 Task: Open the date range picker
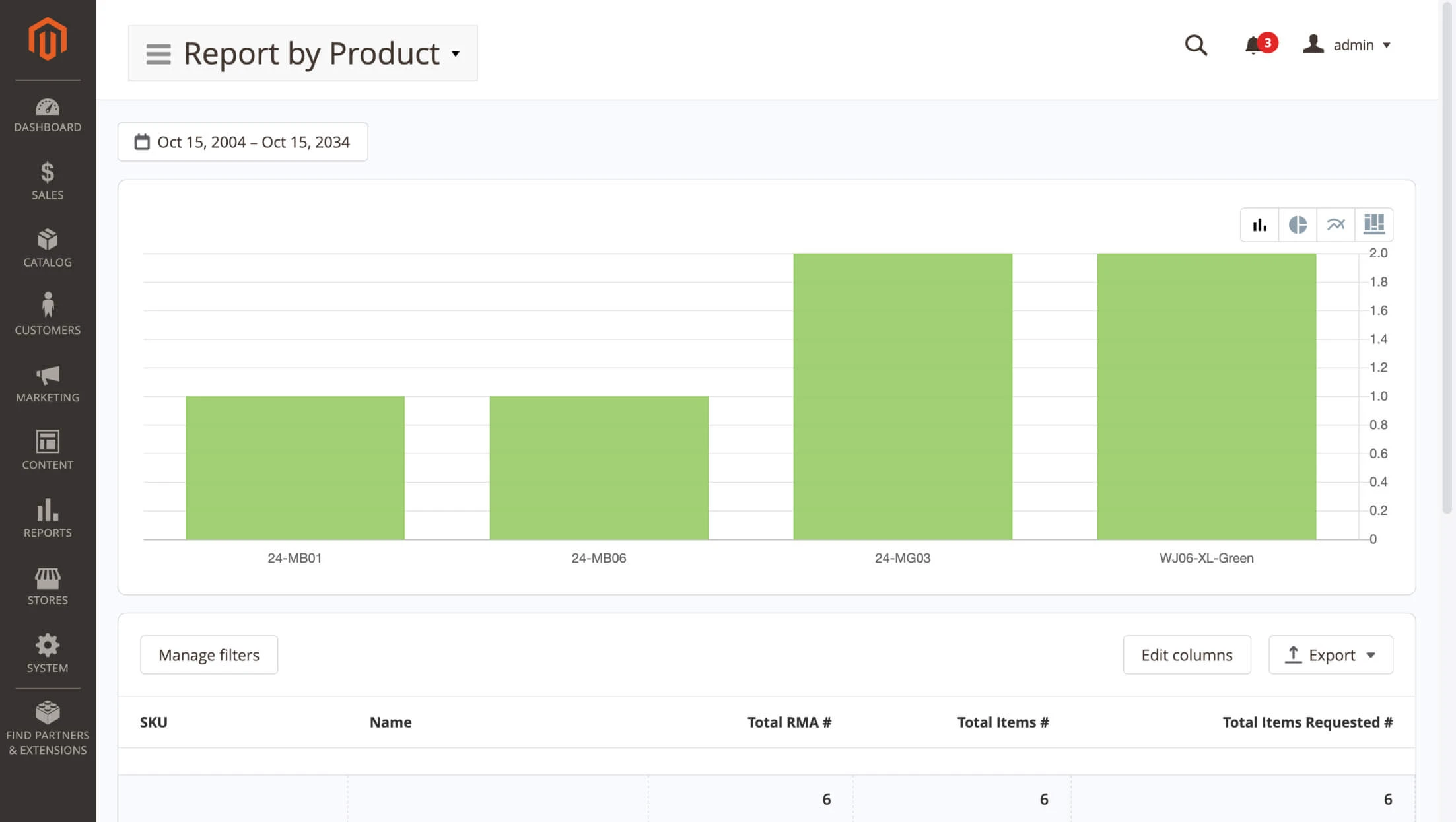click(242, 141)
